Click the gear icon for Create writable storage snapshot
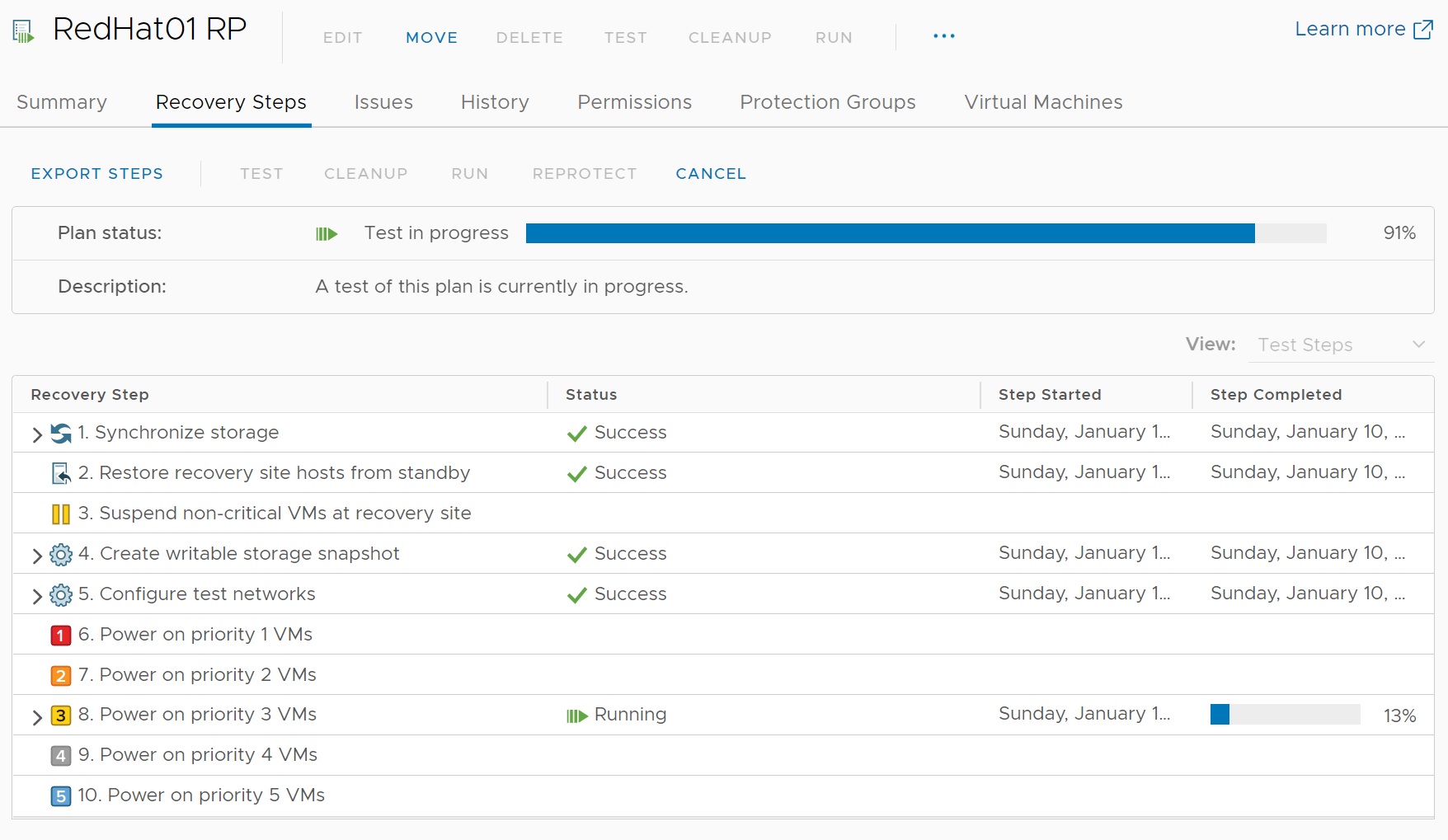The height and width of the screenshot is (840, 1448). coord(61,554)
